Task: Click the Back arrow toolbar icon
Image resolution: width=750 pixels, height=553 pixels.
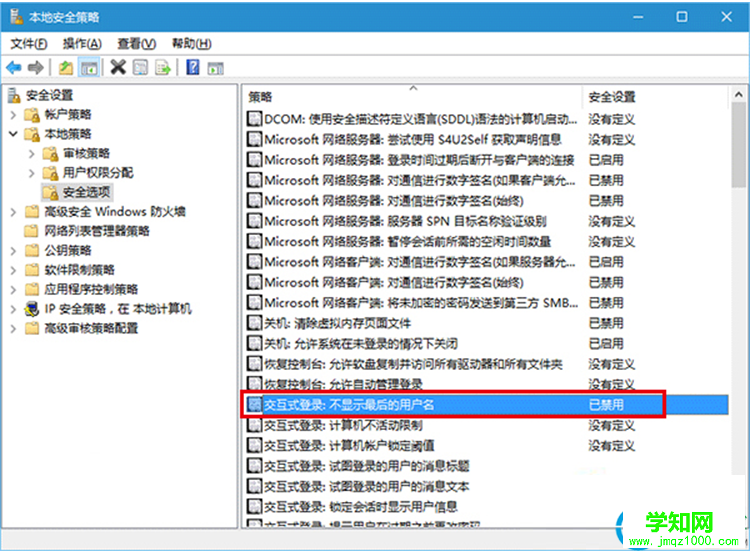Action: tap(14, 68)
